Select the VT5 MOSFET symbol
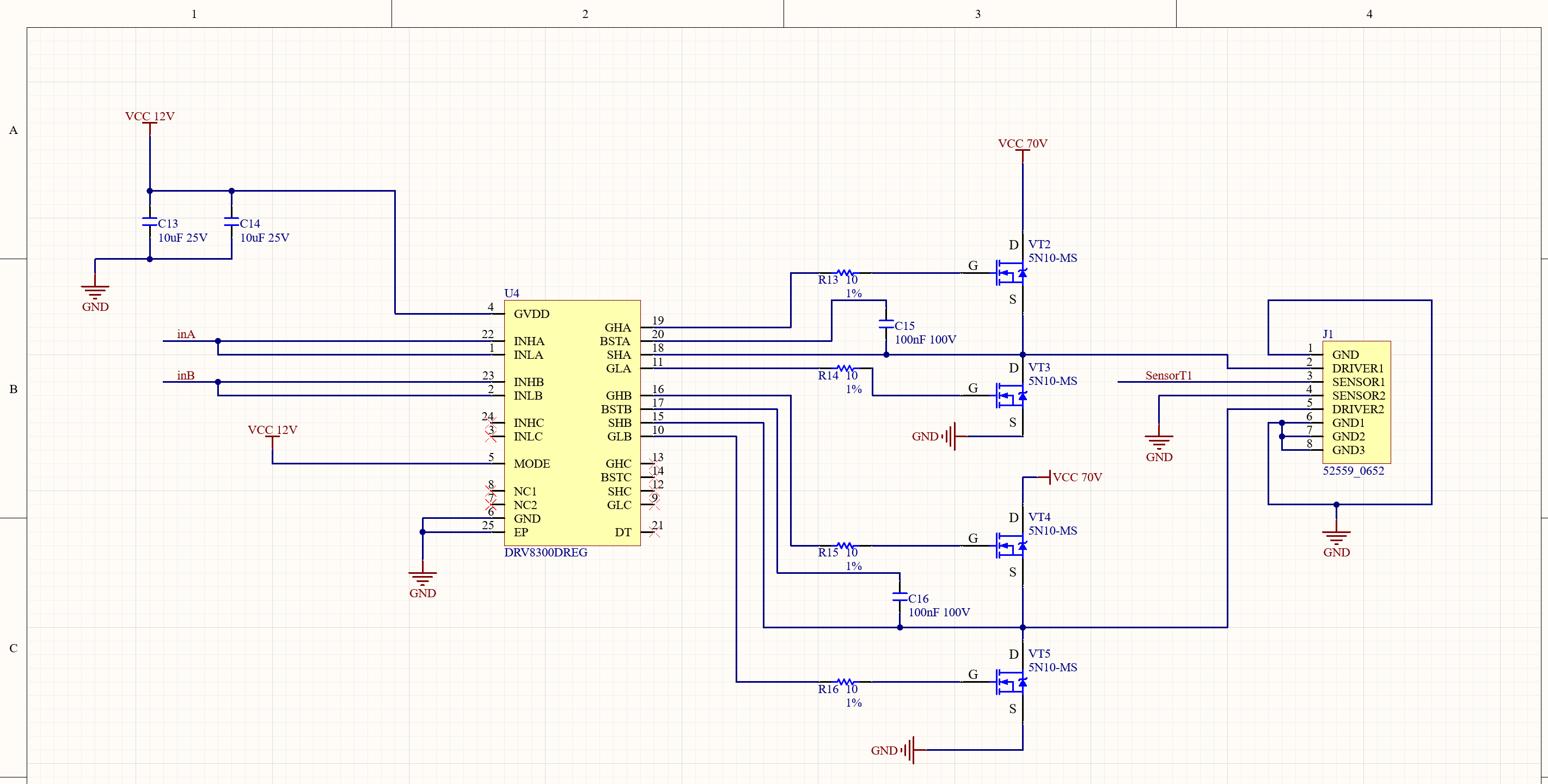Screen dimensions: 1548x784 coord(1011,683)
